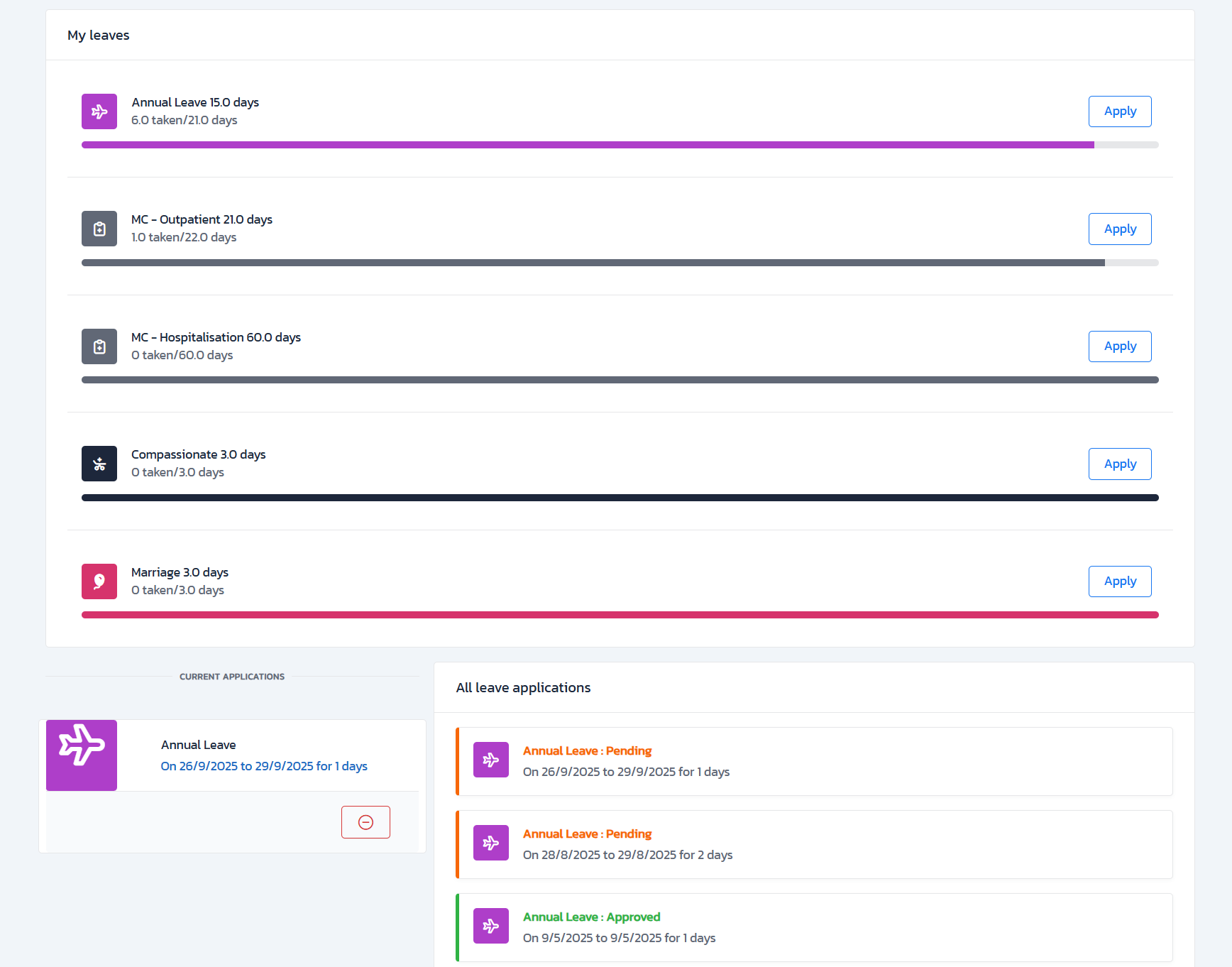This screenshot has height=967, width=1232.
Task: Click the MC - Outpatient clipboard icon
Action: (99, 229)
